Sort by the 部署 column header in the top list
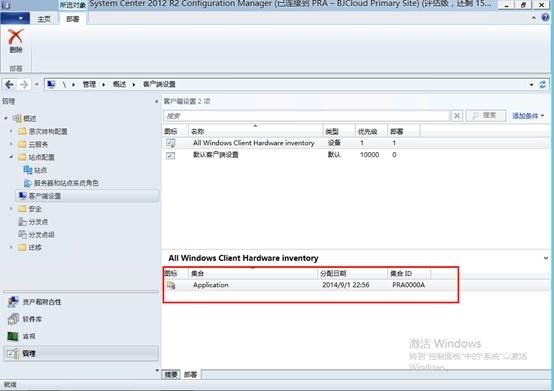Screen dimensions: 554x391 coord(403,131)
